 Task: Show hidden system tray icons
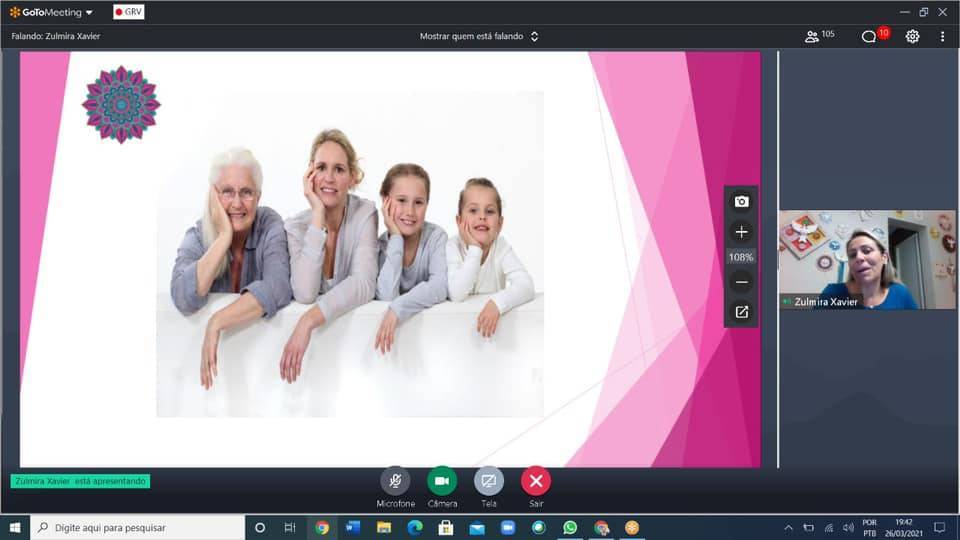(788, 527)
